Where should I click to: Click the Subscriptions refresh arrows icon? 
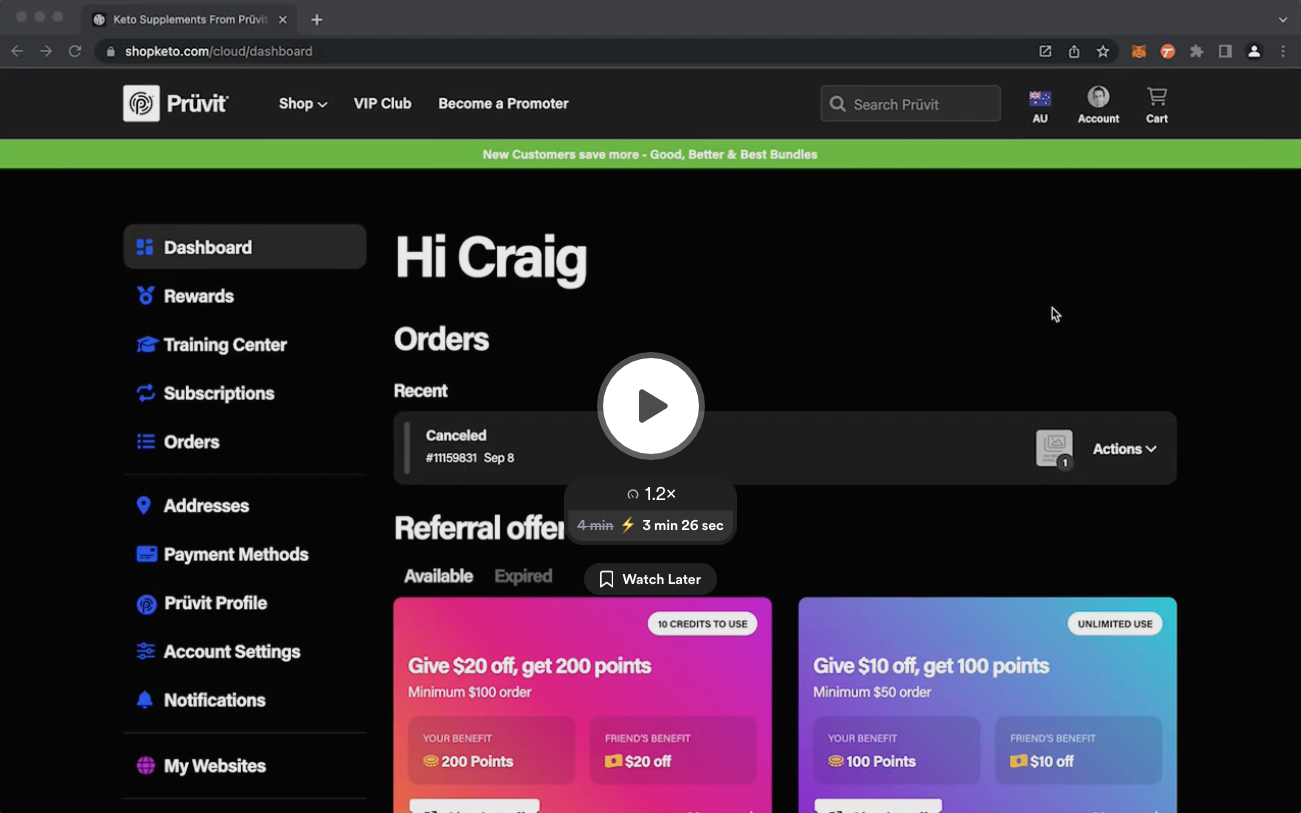[x=146, y=393]
